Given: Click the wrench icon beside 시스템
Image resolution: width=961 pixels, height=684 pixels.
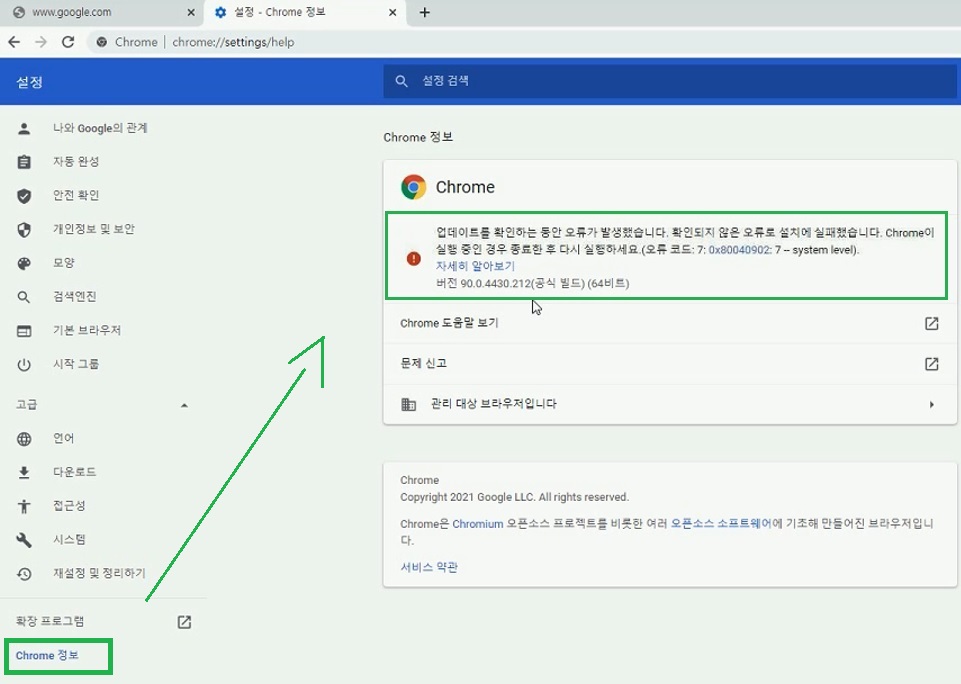Looking at the screenshot, I should [x=24, y=540].
